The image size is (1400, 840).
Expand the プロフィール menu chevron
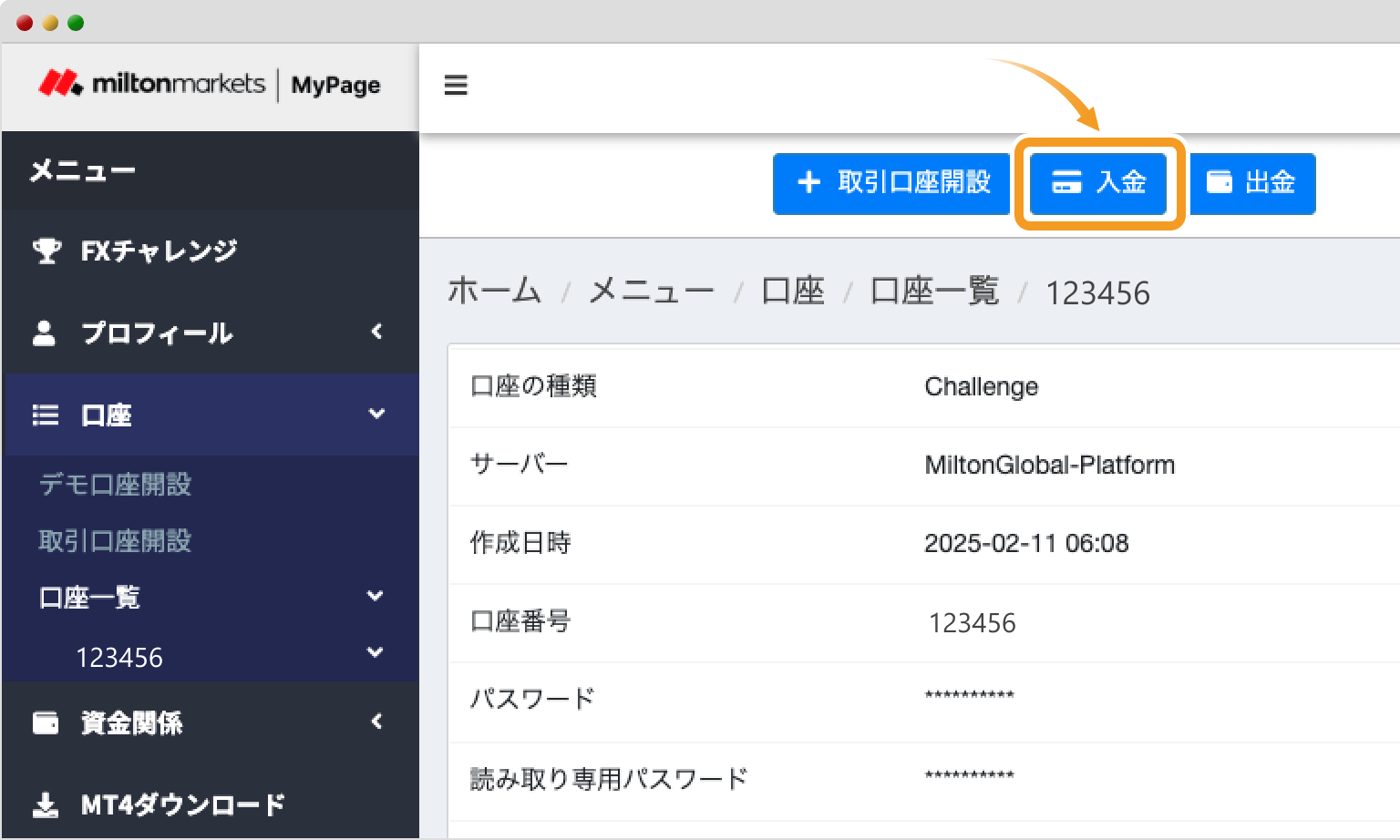(x=376, y=332)
